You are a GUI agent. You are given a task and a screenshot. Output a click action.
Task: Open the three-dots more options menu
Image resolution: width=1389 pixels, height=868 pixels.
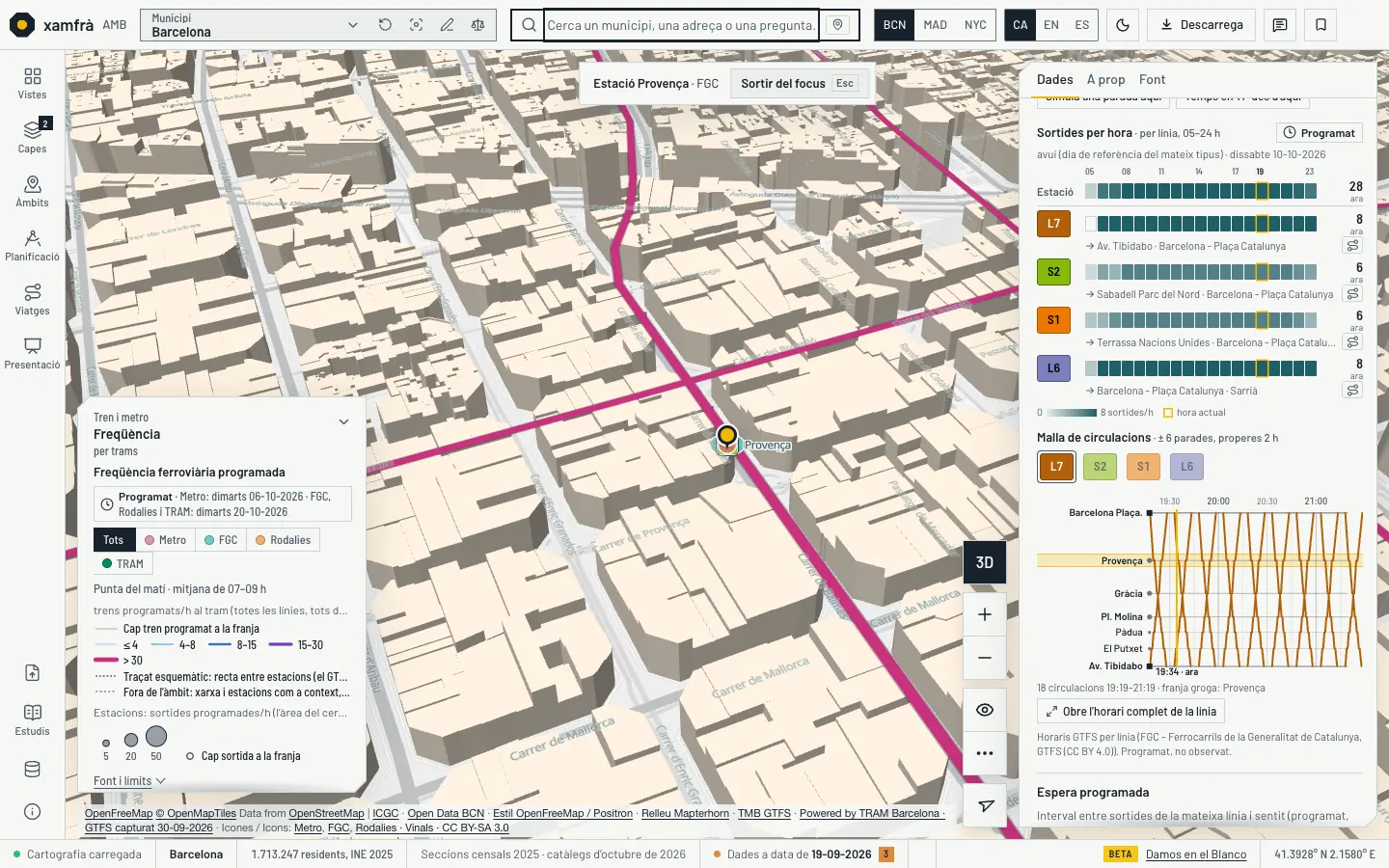pos(985,753)
